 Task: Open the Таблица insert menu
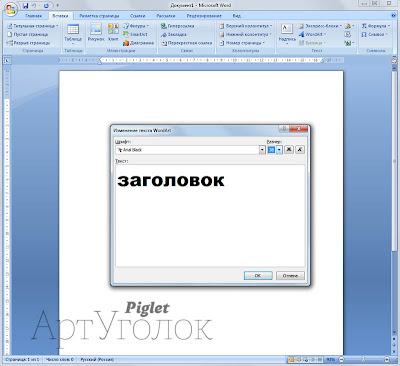click(73, 33)
